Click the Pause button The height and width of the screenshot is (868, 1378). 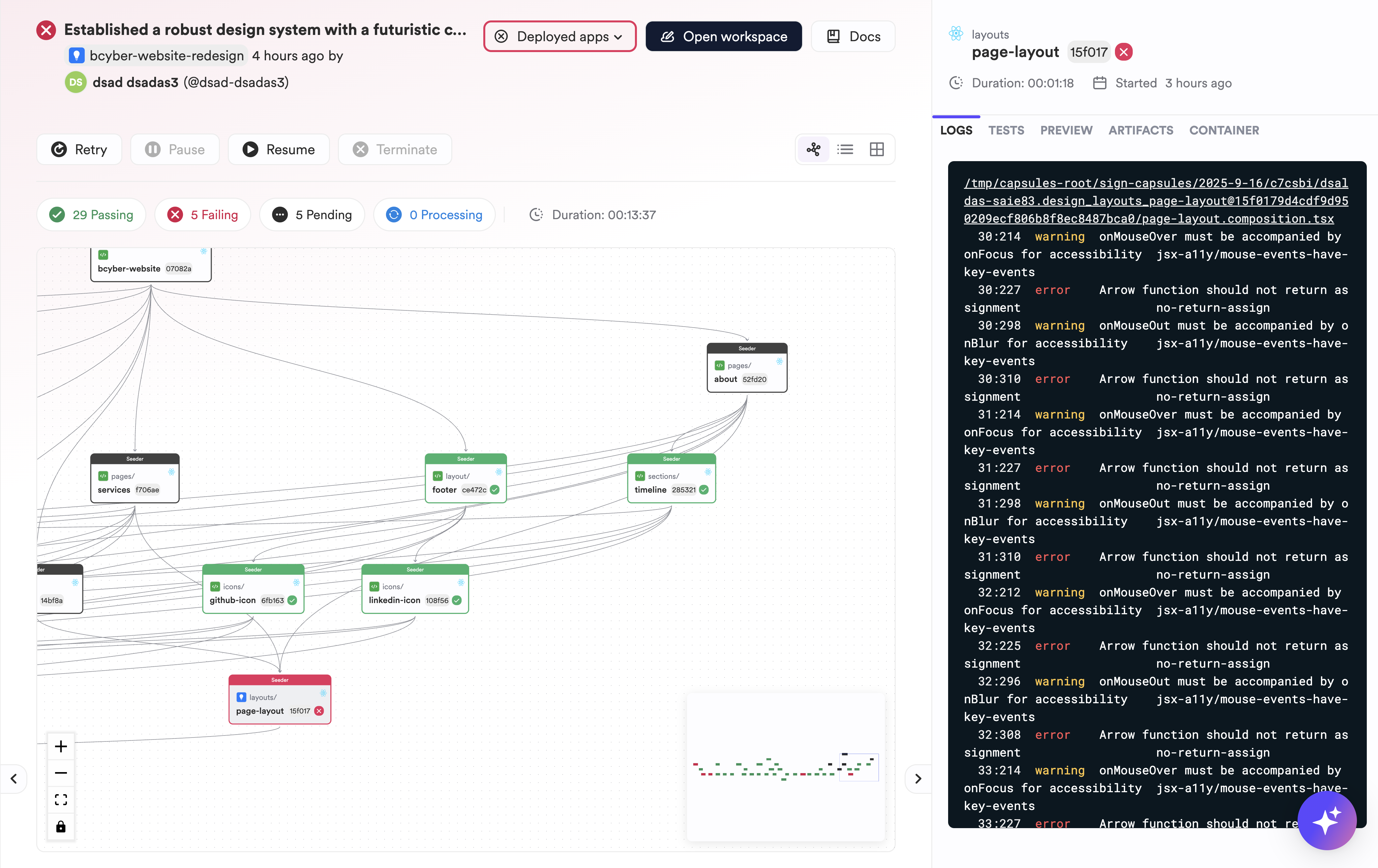point(174,149)
